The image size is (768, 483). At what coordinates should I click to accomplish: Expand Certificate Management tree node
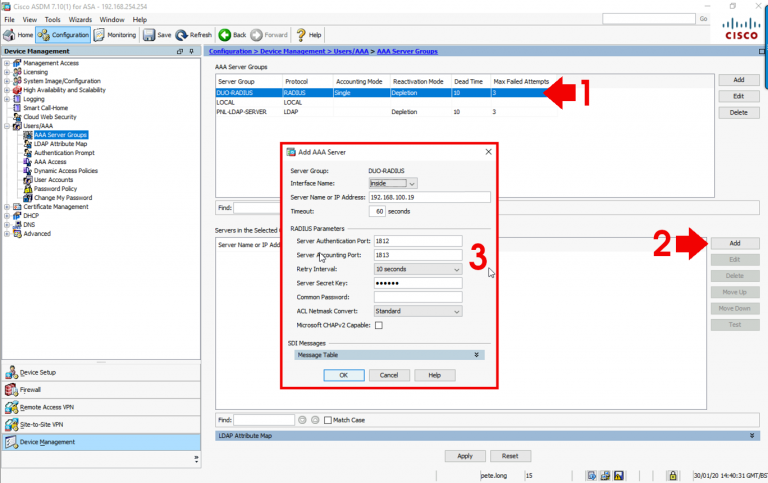[7, 207]
